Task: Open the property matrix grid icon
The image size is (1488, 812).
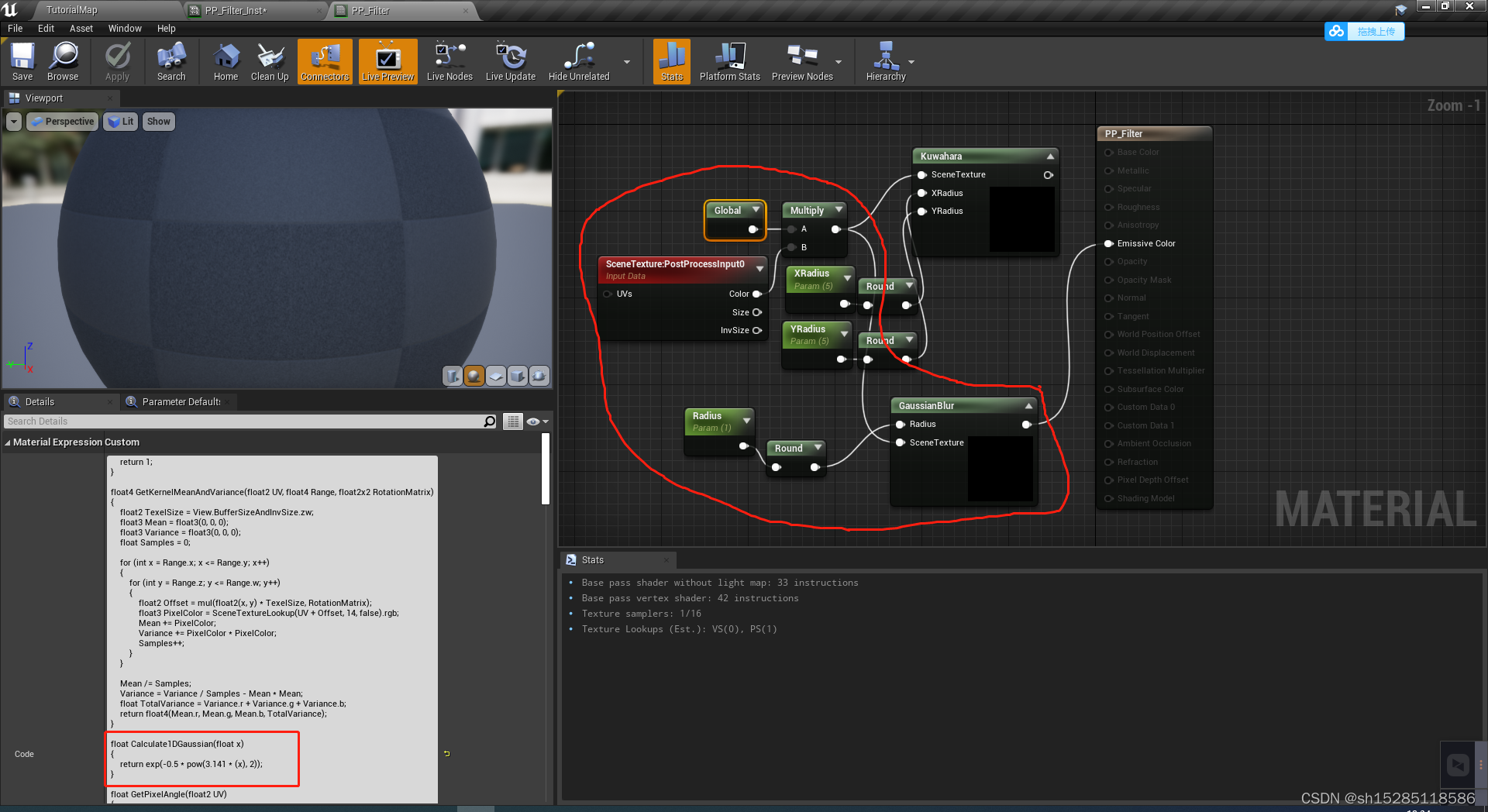Action: (x=513, y=421)
